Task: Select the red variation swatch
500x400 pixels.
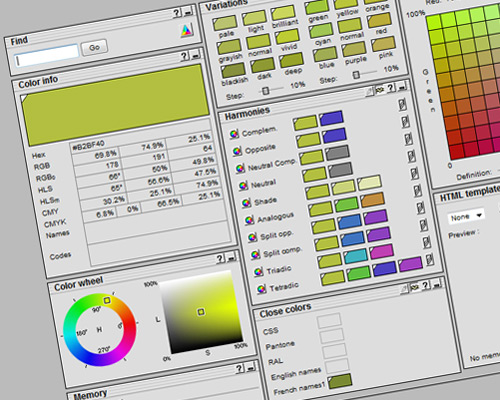Action: [379, 21]
